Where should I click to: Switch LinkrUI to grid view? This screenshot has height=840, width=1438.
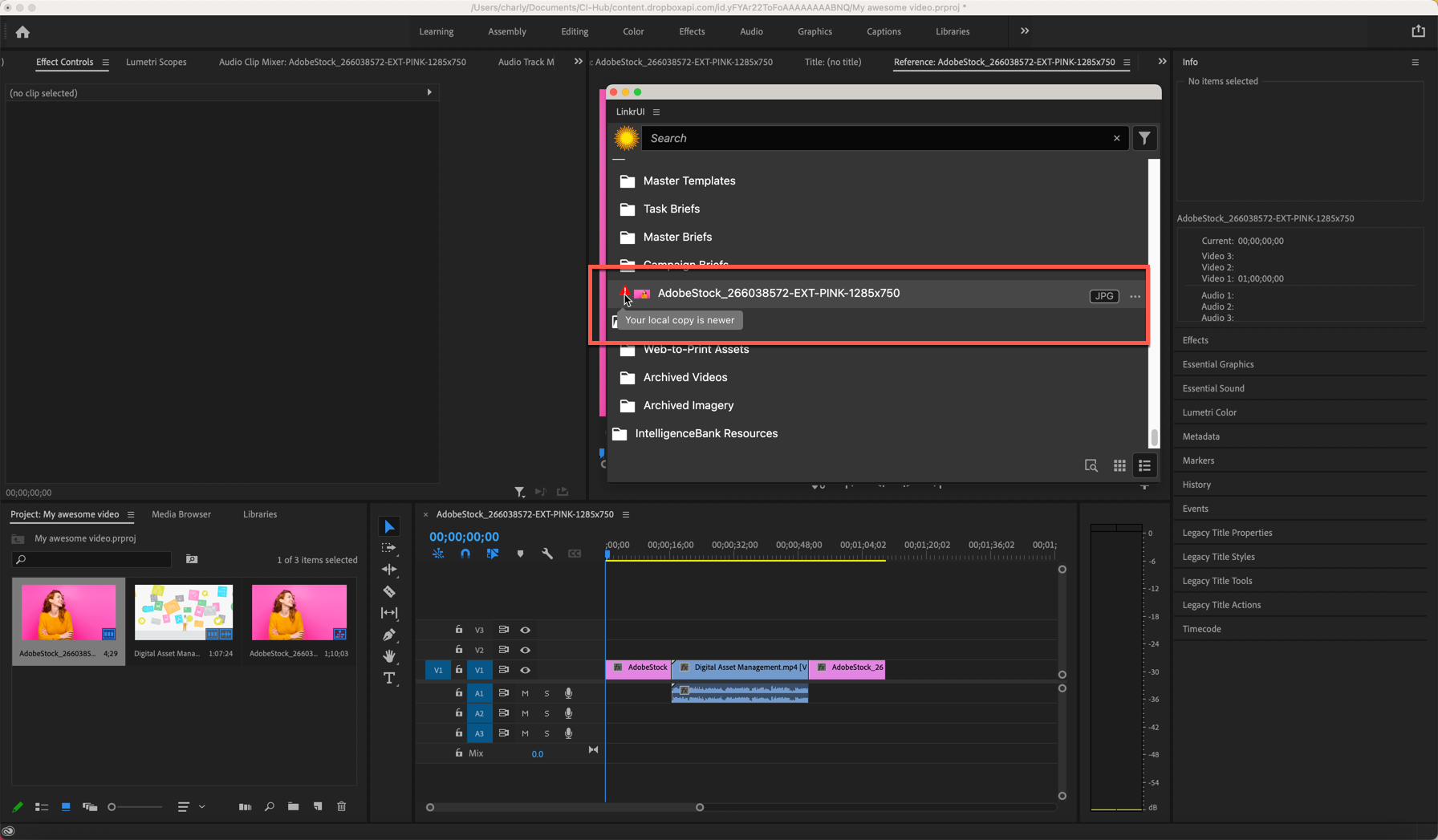point(1119,466)
